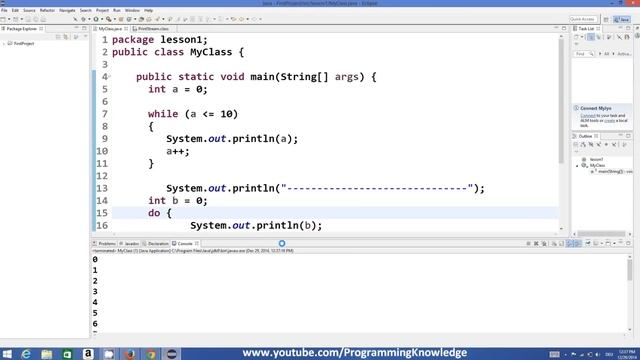
Task: Click the Console vertical scrollbar
Action: (630, 270)
